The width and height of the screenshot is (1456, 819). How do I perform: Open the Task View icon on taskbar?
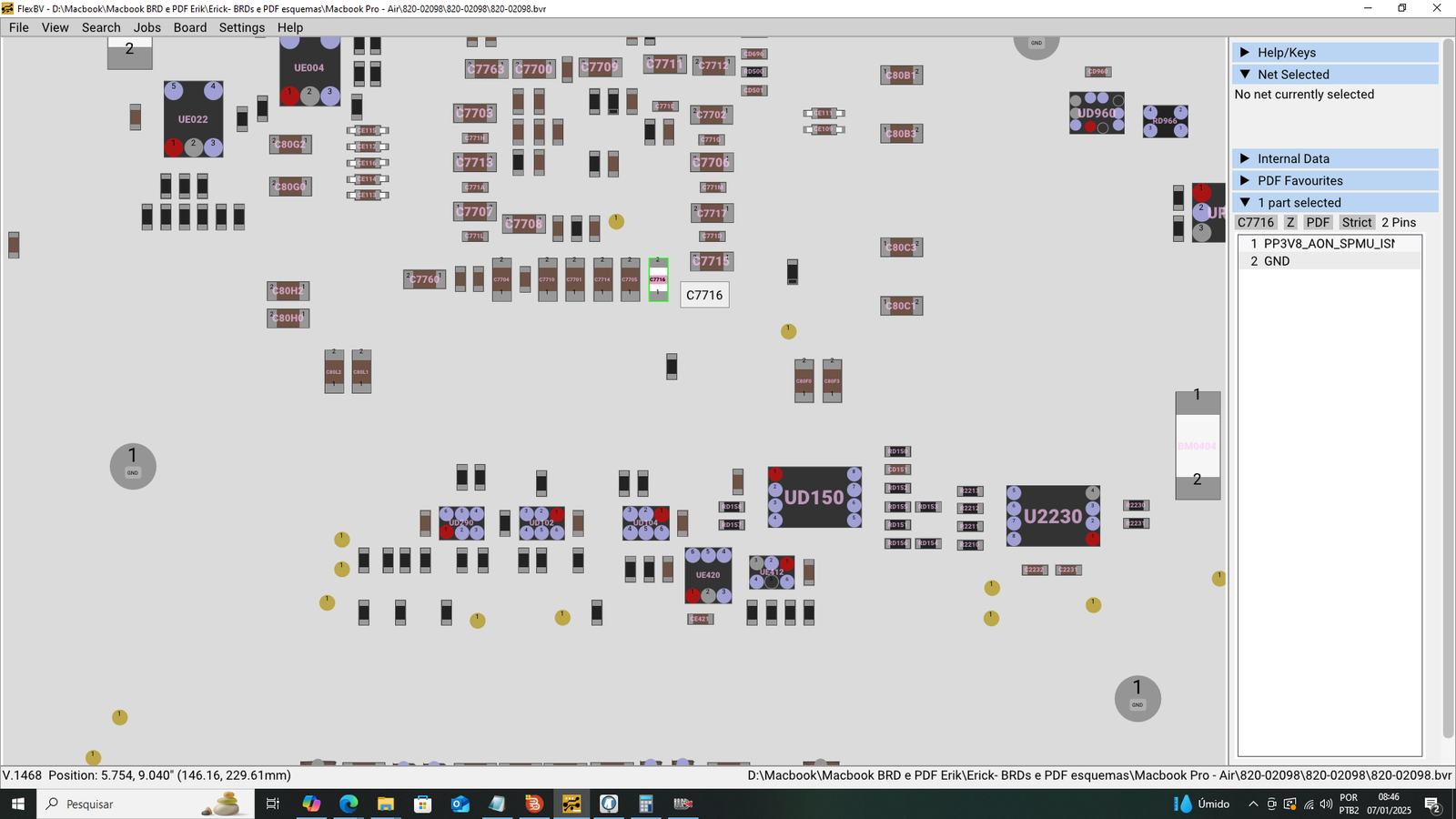pos(273,804)
